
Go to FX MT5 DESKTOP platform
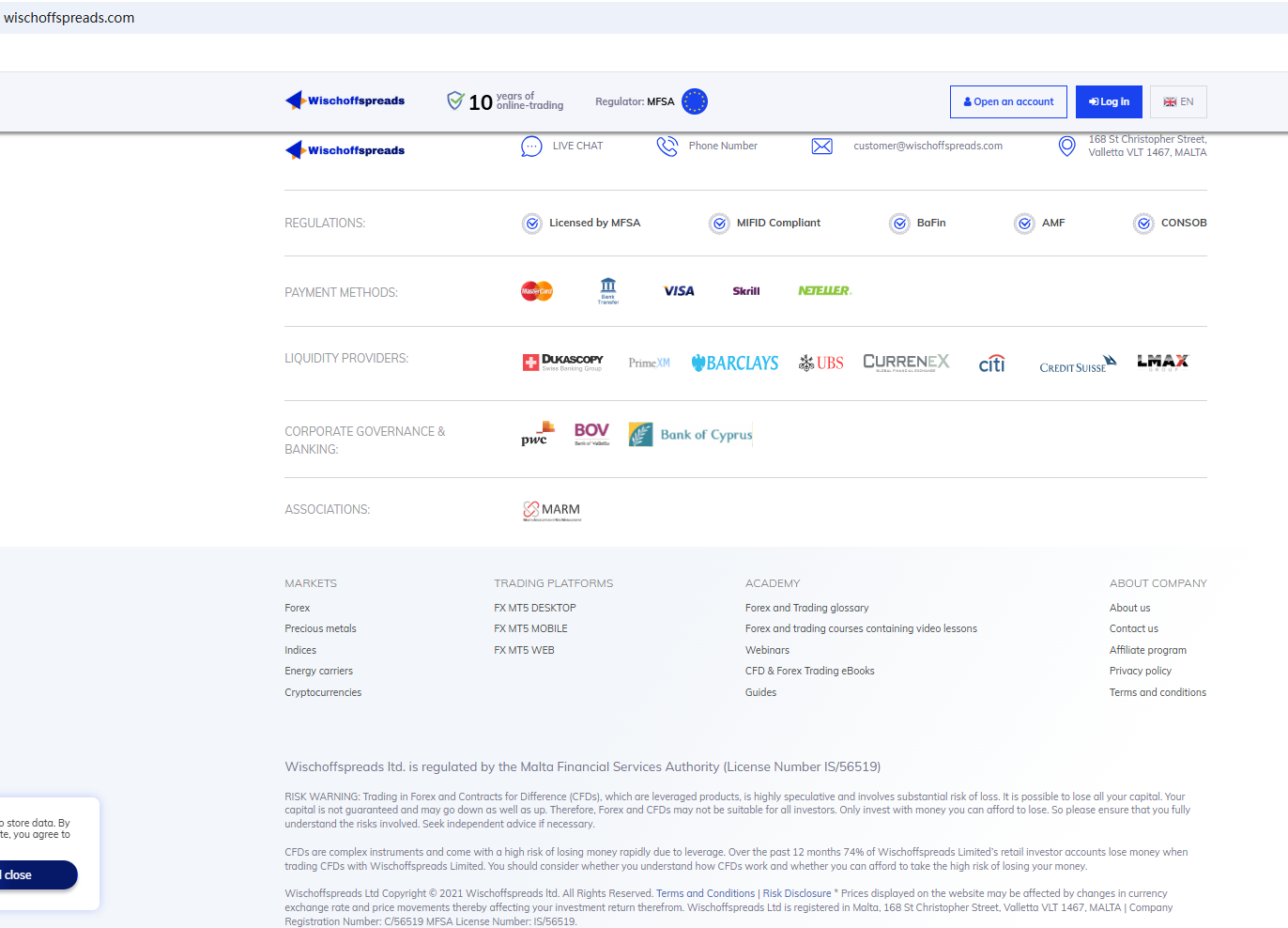pos(535,608)
